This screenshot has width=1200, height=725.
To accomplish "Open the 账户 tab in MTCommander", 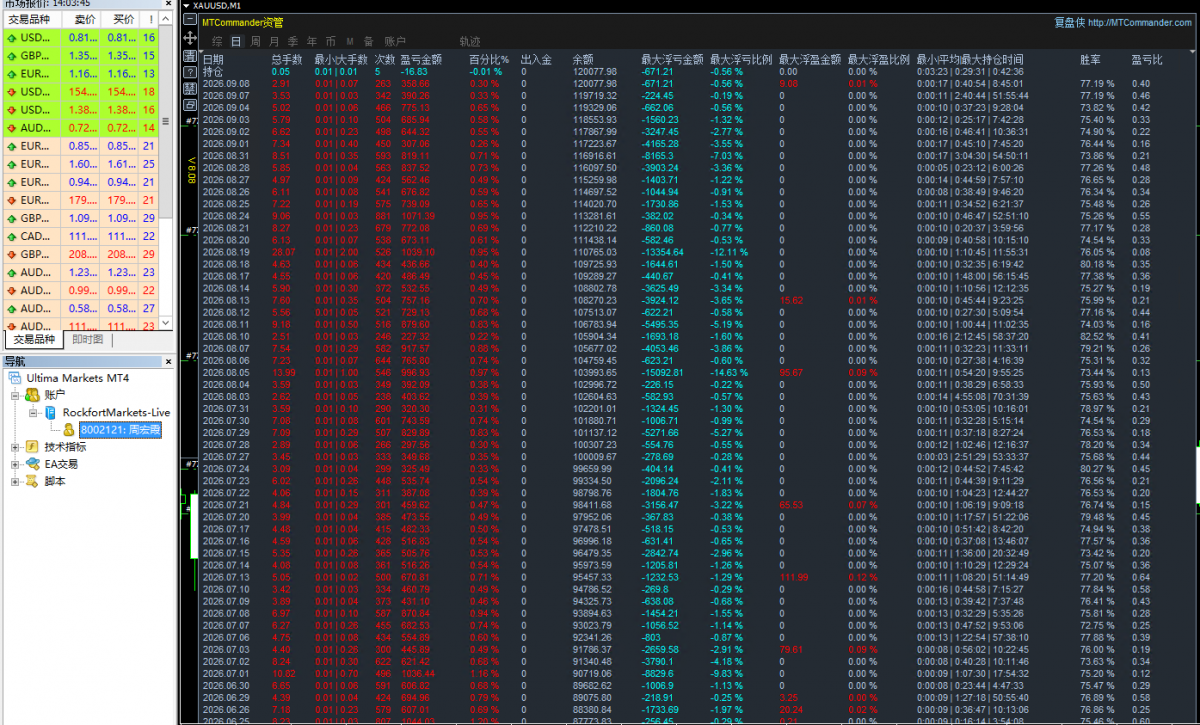I will (396, 41).
